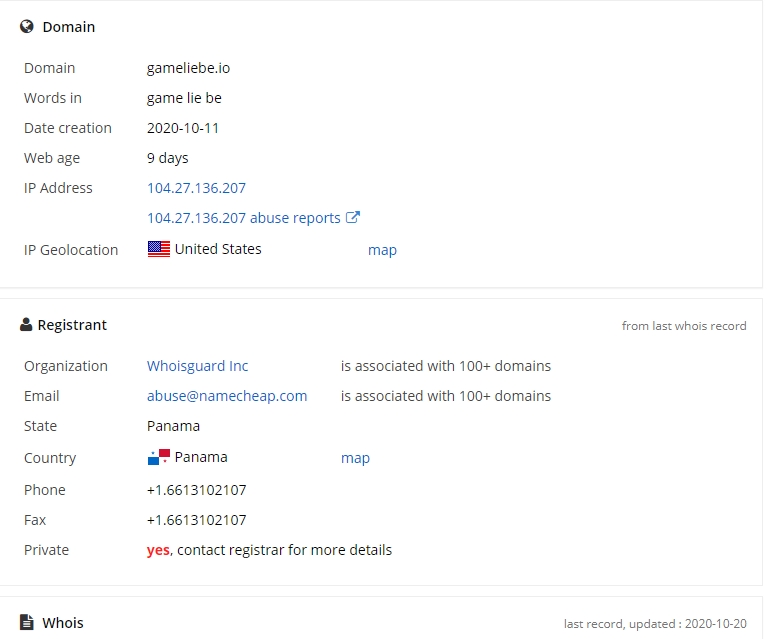Click the external link icon after abuse reports
This screenshot has height=639, width=767.
353,217
